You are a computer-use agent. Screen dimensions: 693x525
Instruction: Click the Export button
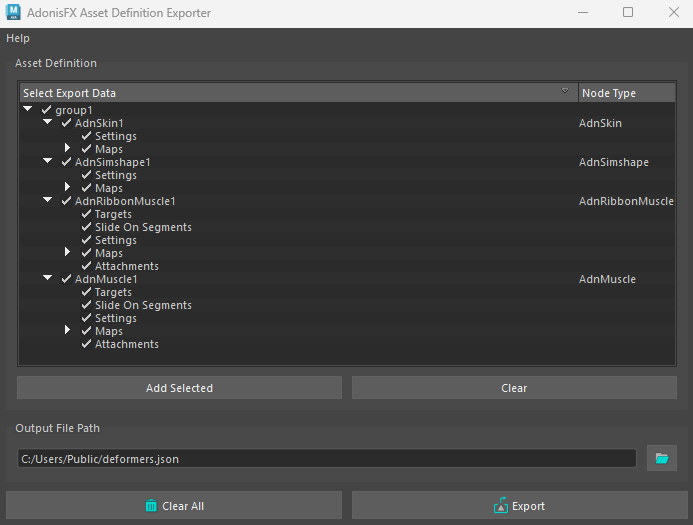519,506
